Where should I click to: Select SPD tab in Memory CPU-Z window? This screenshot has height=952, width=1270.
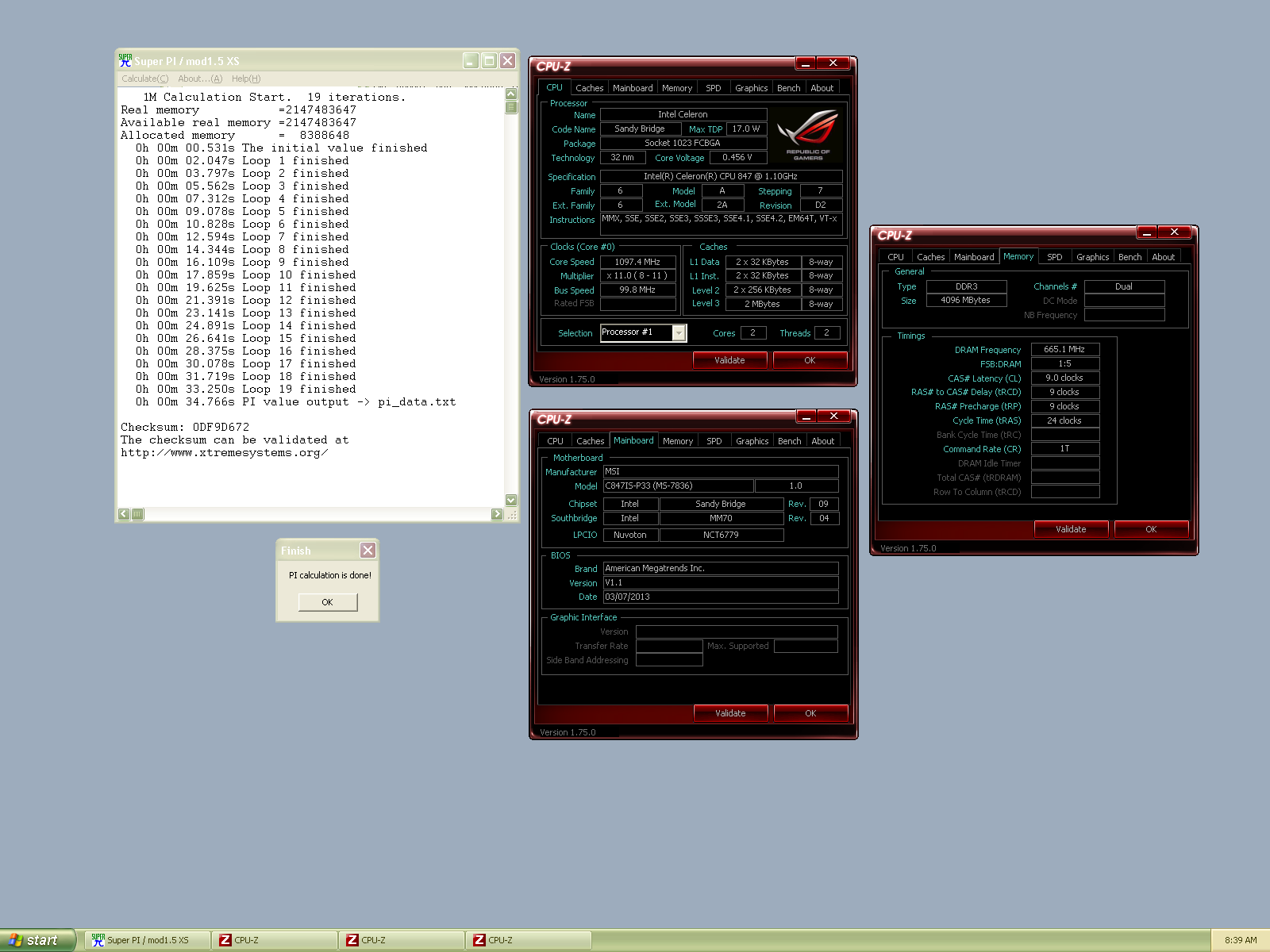tap(1055, 257)
